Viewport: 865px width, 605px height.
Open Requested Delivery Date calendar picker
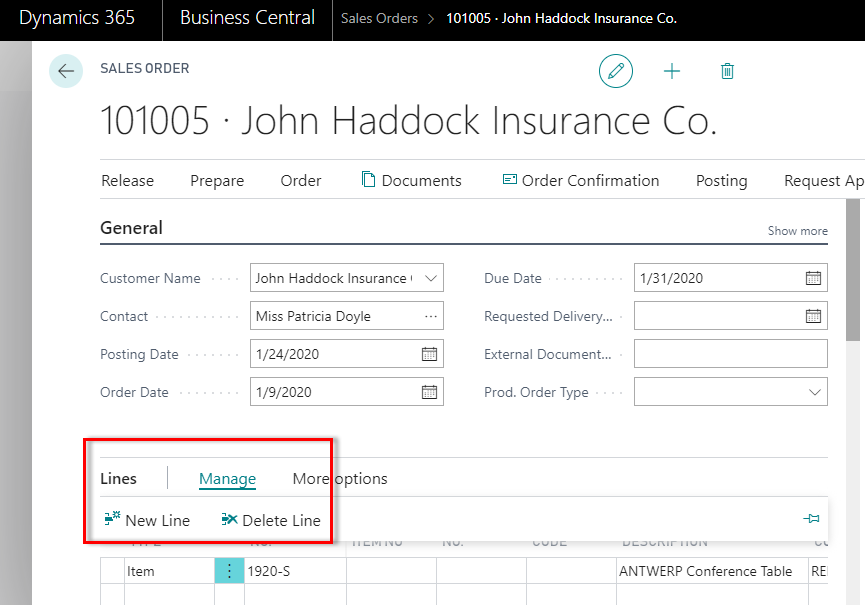coord(813,316)
